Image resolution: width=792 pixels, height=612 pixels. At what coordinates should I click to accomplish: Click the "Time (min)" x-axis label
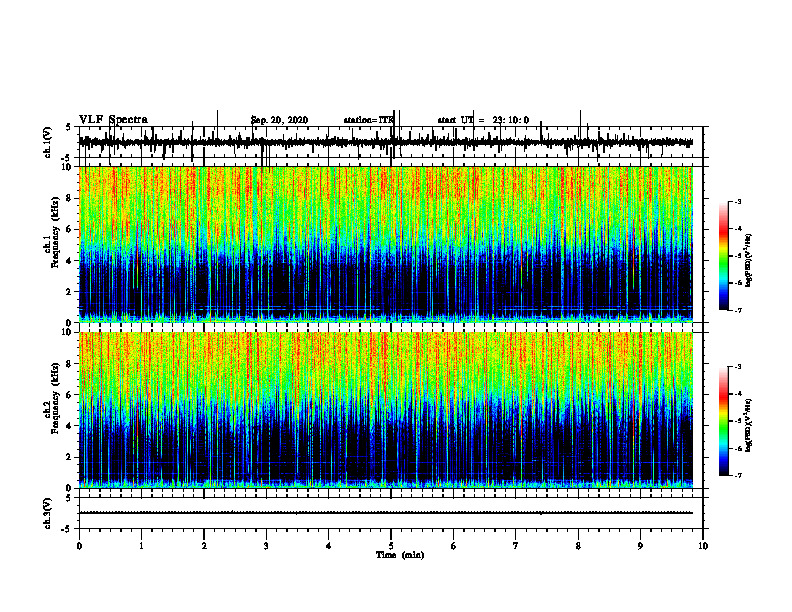point(400,555)
